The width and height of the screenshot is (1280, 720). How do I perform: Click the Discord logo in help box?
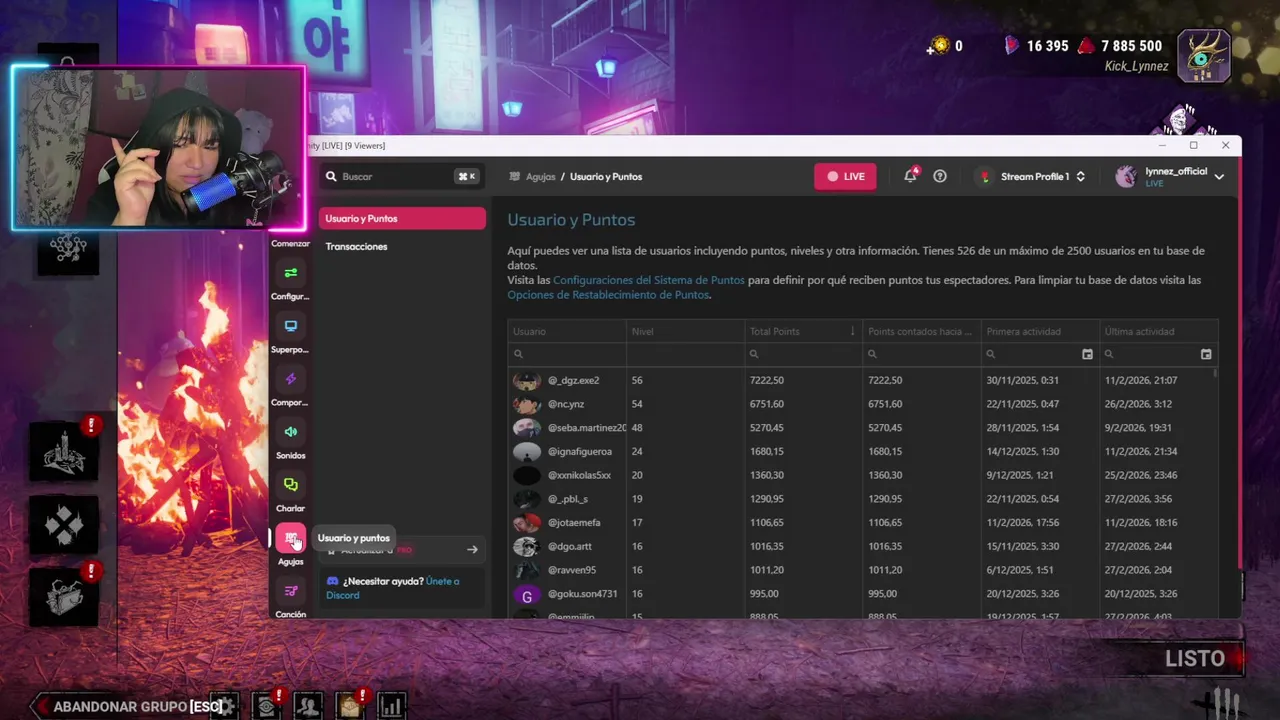coord(332,581)
